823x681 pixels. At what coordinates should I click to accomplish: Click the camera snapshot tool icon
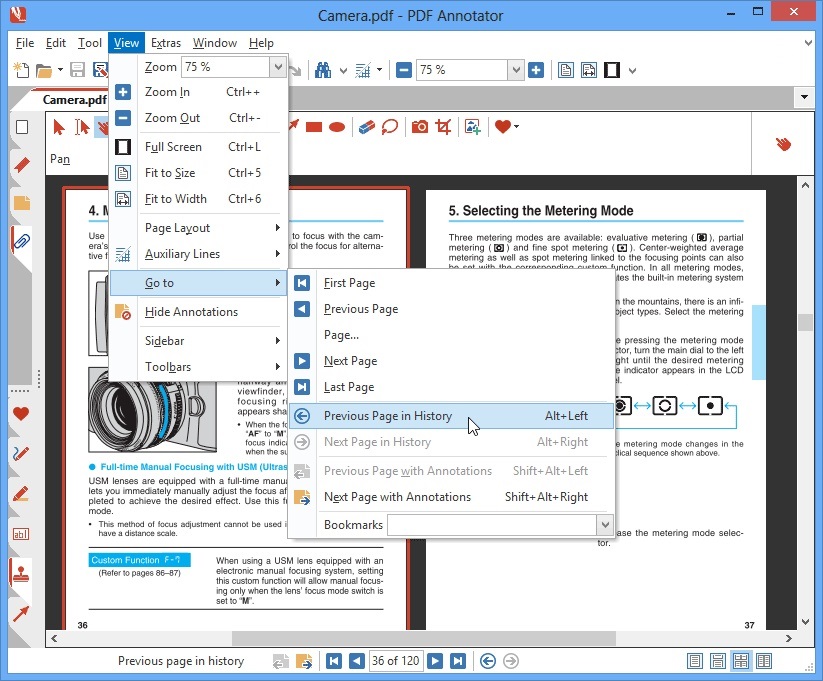click(420, 127)
